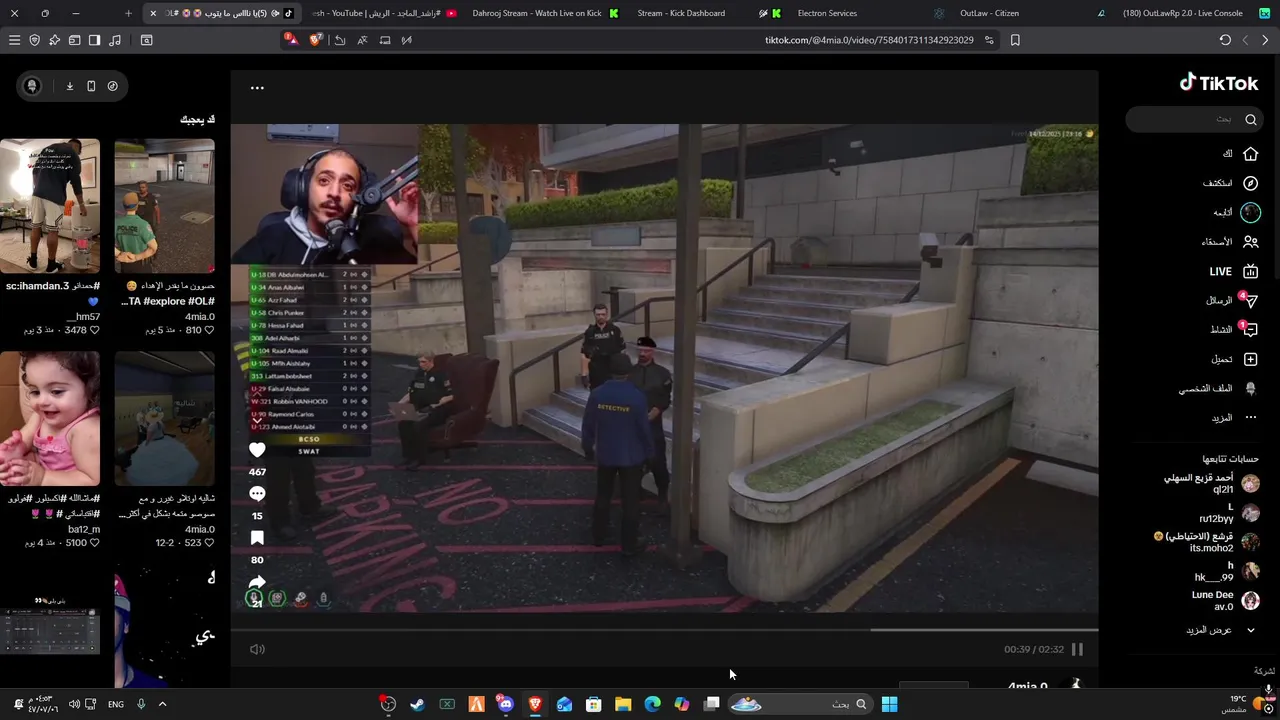
Task: Click the round avatar icon in floating toolbar
Action: pos(32,86)
